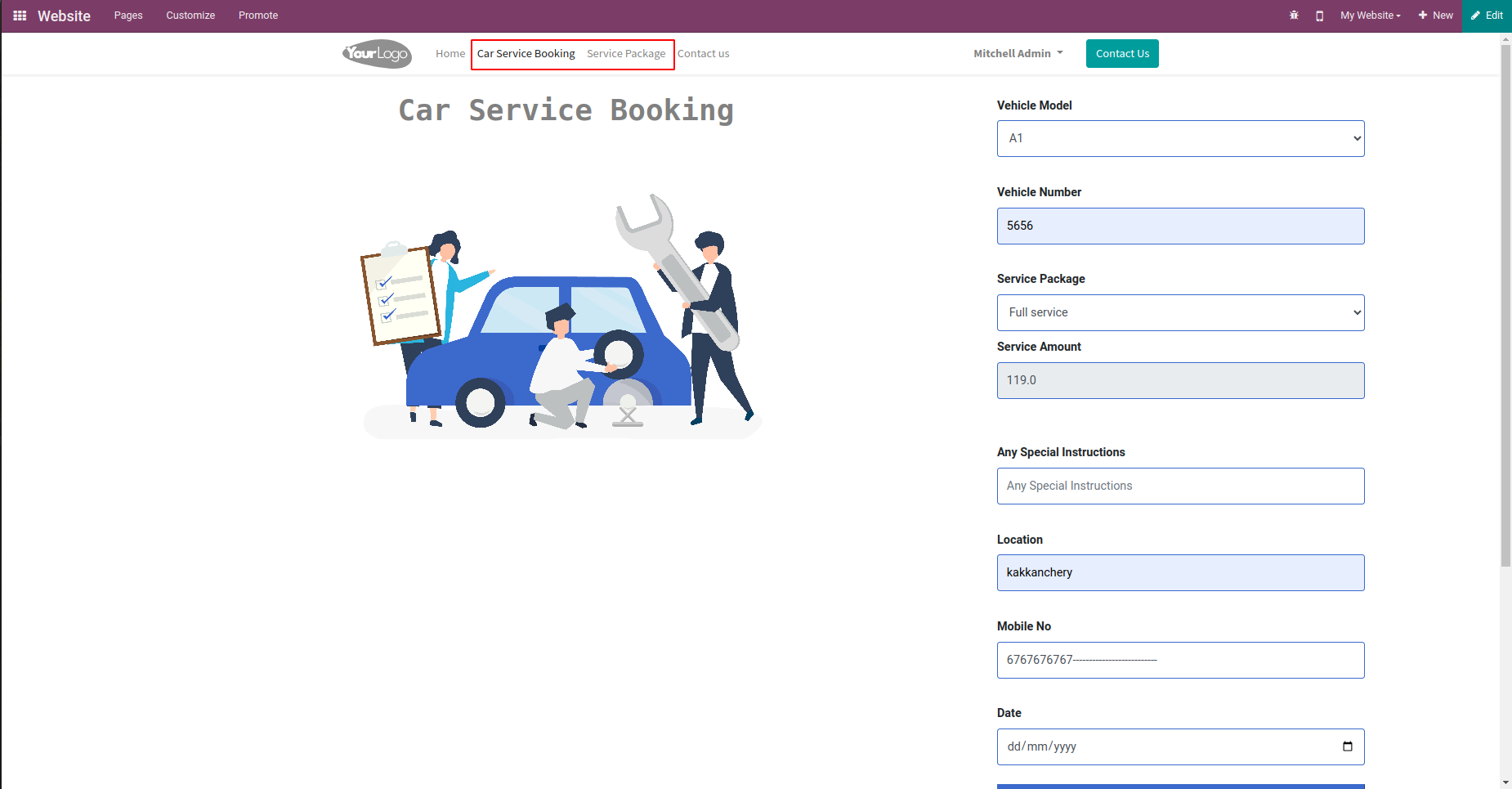
Task: Click the car service illustration image
Action: [x=562, y=316]
